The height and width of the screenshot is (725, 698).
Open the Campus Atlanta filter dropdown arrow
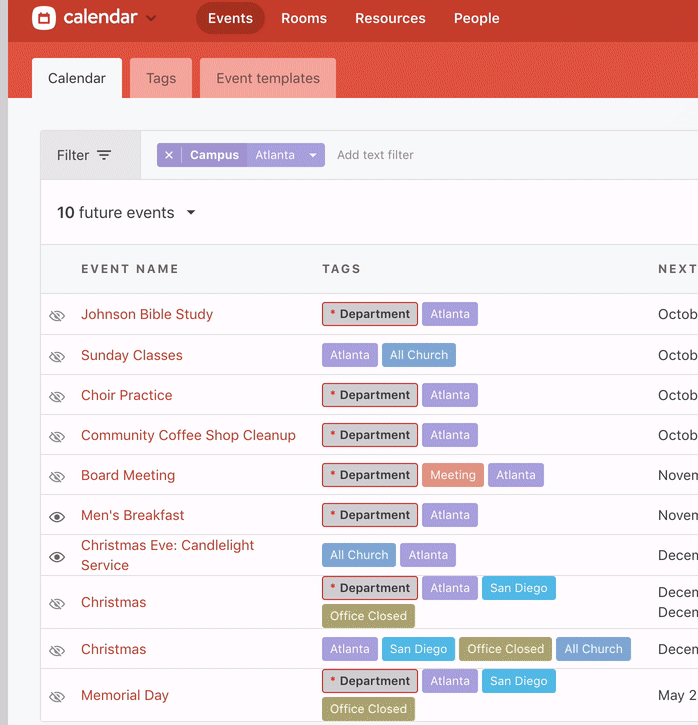coord(313,155)
